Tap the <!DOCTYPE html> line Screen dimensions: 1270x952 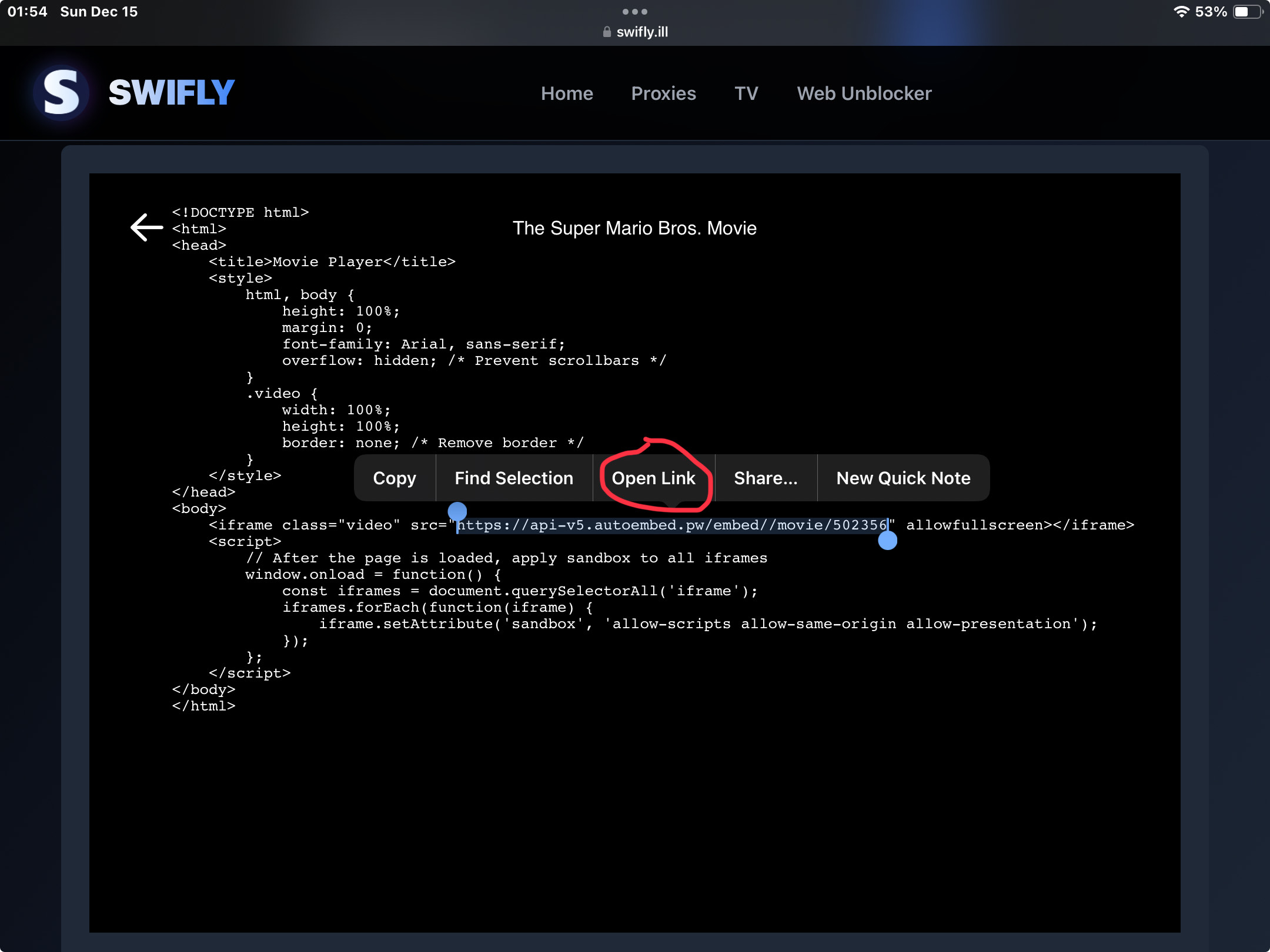click(240, 212)
